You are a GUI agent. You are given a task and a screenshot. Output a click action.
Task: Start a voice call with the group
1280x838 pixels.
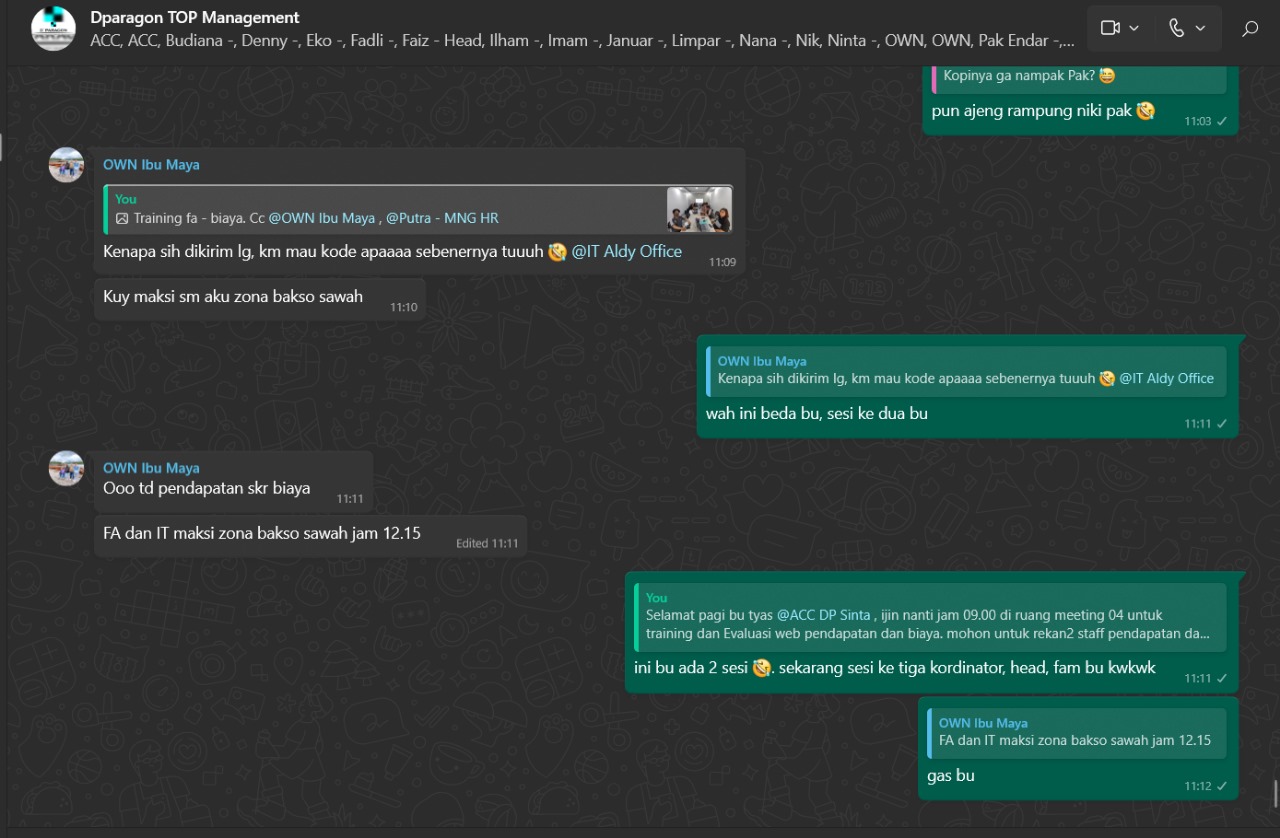point(1176,28)
